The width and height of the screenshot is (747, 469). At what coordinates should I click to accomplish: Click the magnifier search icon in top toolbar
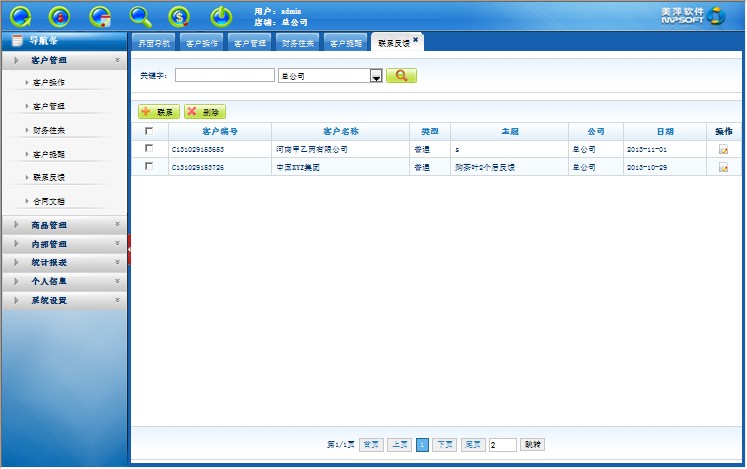[x=141, y=16]
